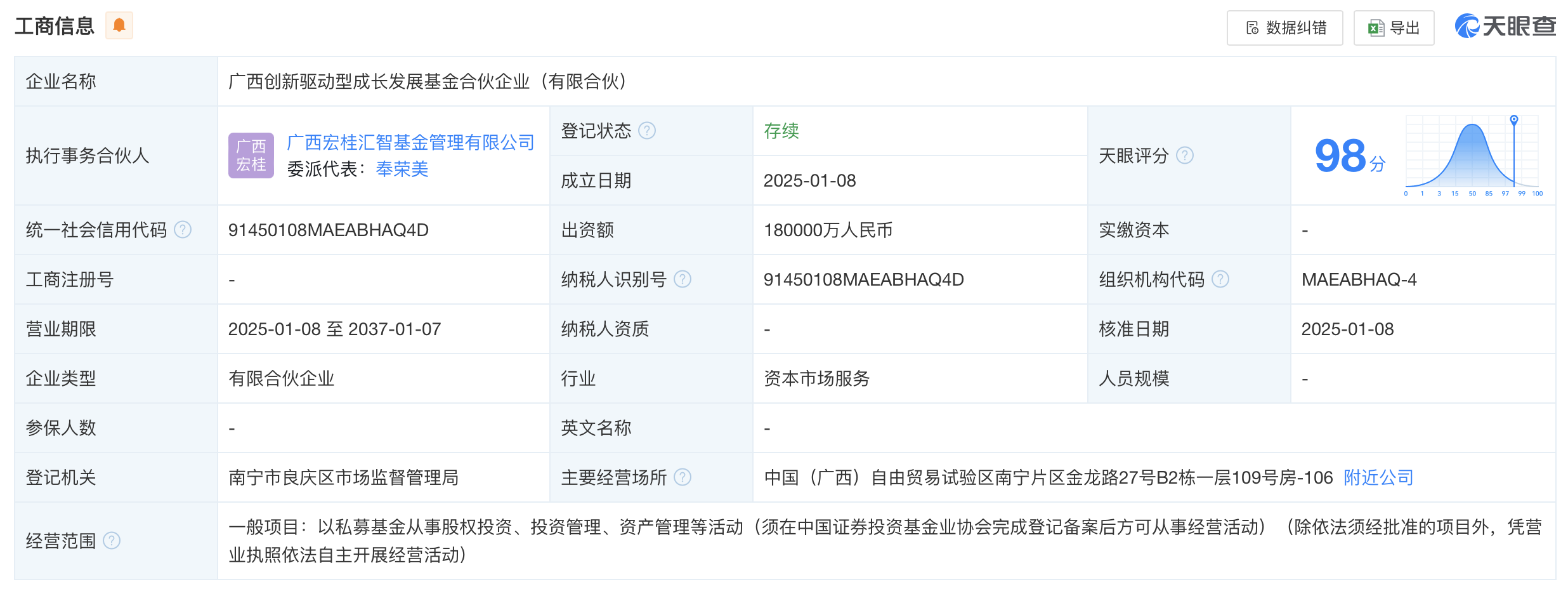Screen dimensions: 1568x589
Task: Click the 附近公司 nearby companies link
Action: (1376, 477)
